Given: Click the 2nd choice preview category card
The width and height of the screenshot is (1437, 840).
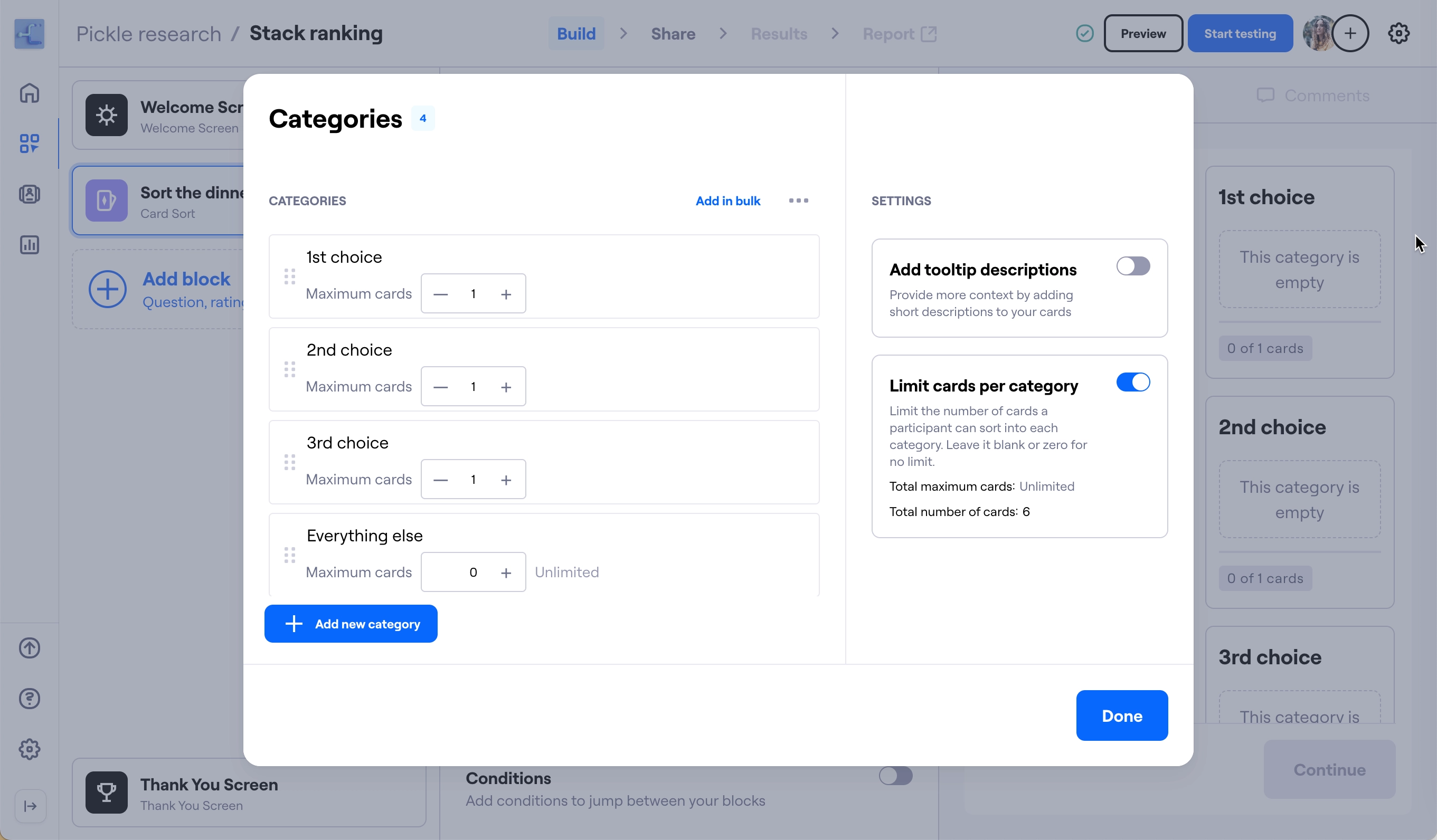Looking at the screenshot, I should [1300, 502].
